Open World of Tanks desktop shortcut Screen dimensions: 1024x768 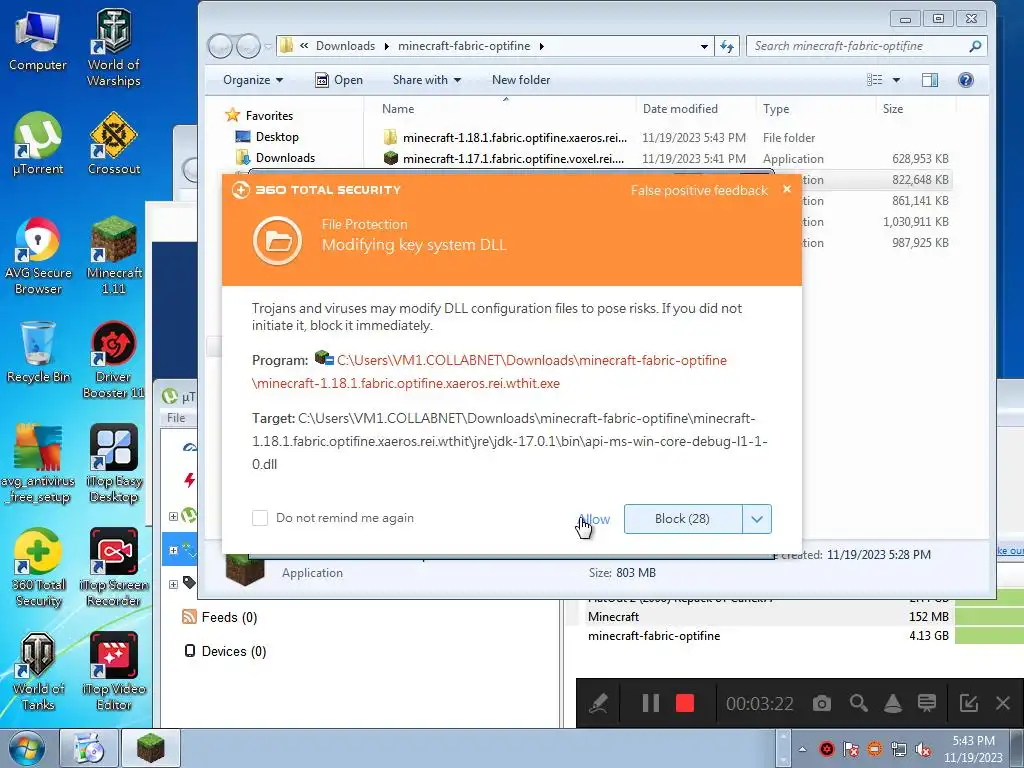38,671
